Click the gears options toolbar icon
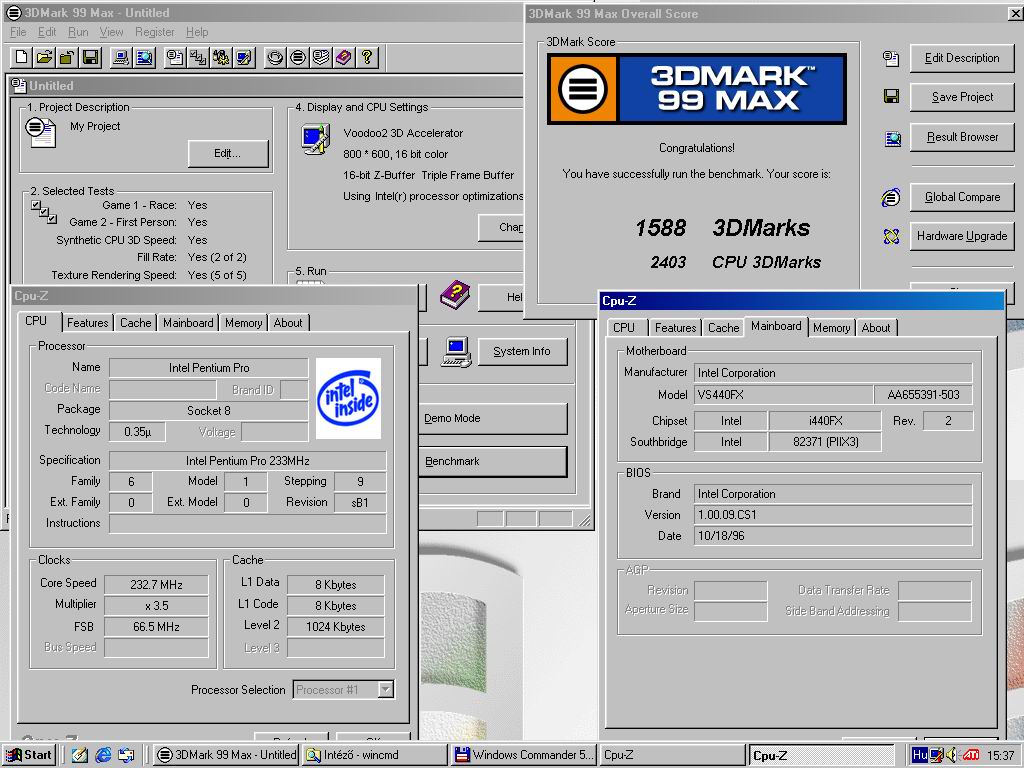 [x=221, y=57]
